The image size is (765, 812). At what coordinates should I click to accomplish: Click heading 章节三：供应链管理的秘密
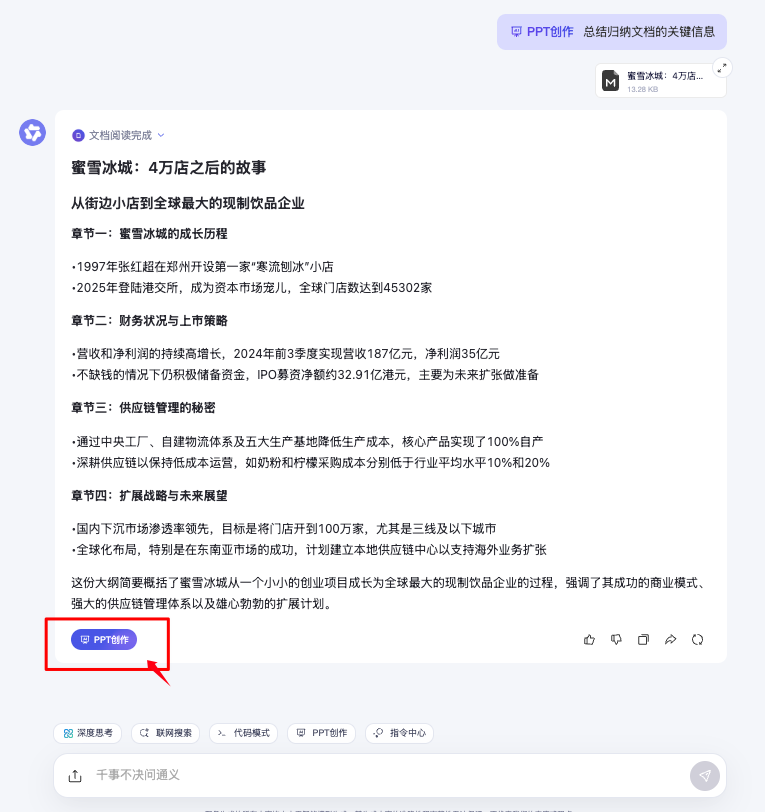click(143, 408)
